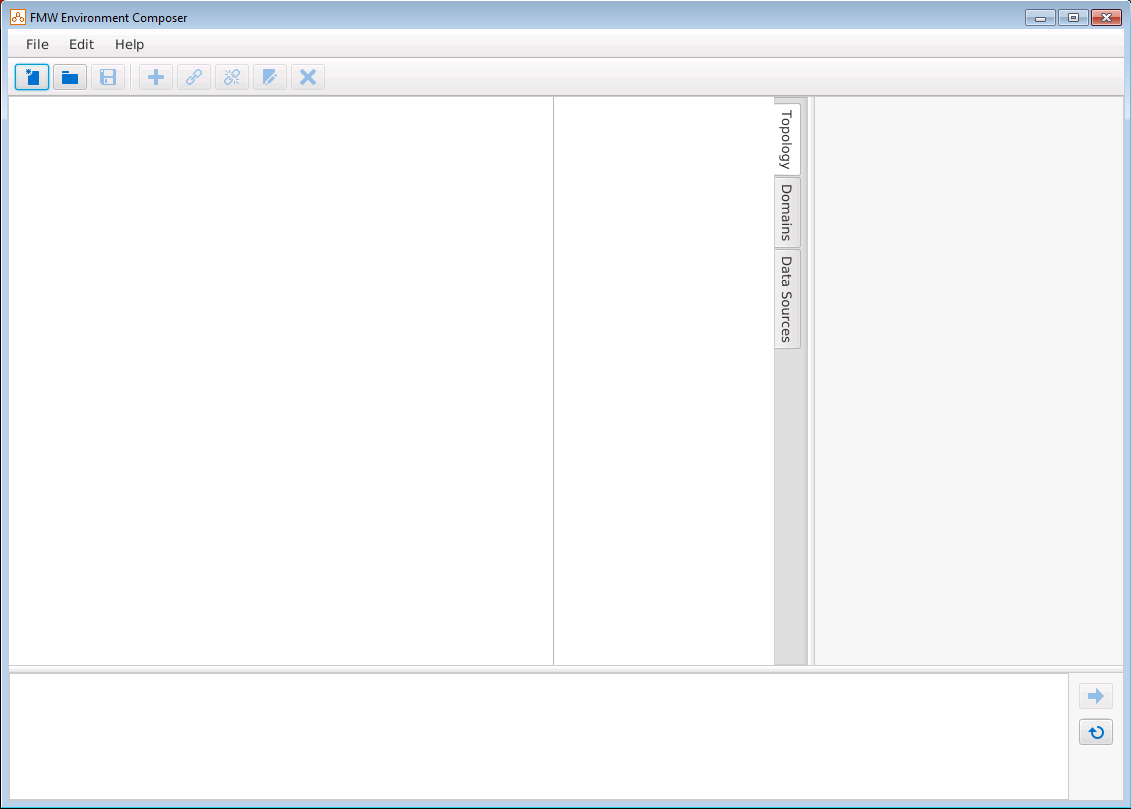Click the FMW Environment Composer title icon
1131x809 pixels.
pos(18,17)
